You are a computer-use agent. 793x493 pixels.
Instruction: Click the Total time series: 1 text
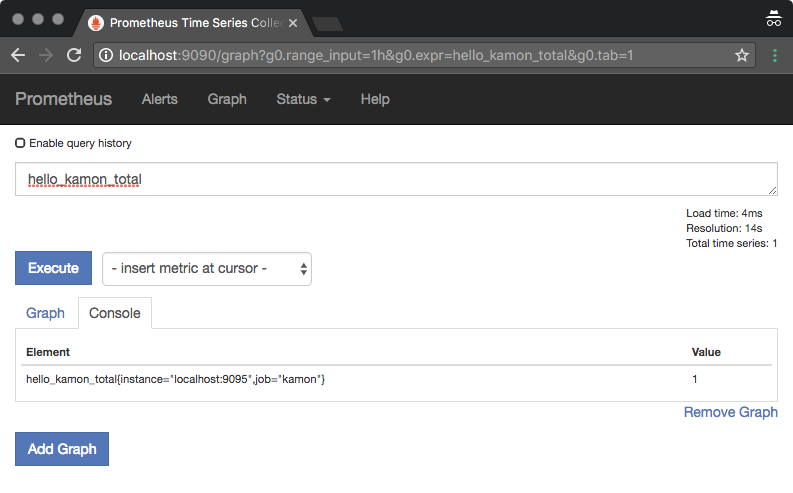(x=731, y=243)
